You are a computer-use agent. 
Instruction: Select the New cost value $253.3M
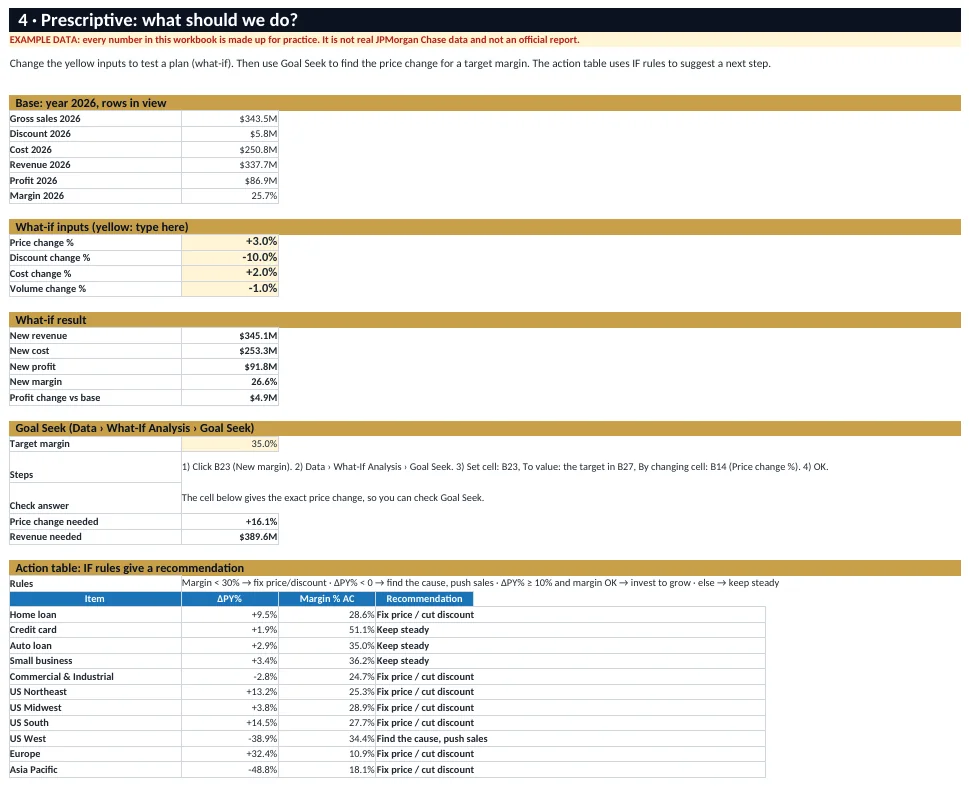(x=230, y=351)
